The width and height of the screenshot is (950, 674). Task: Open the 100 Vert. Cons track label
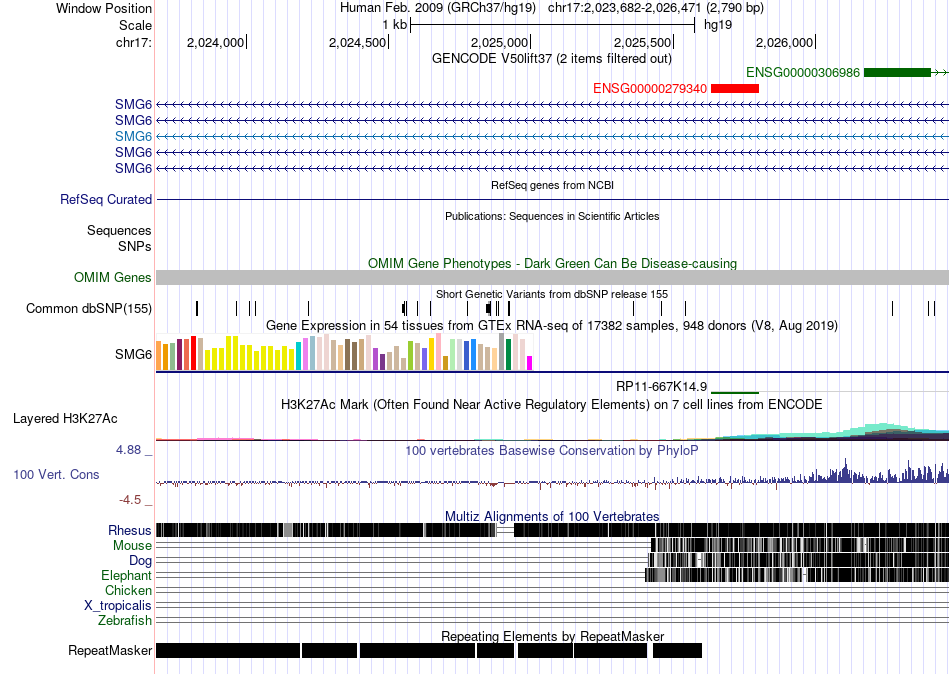(x=56, y=475)
